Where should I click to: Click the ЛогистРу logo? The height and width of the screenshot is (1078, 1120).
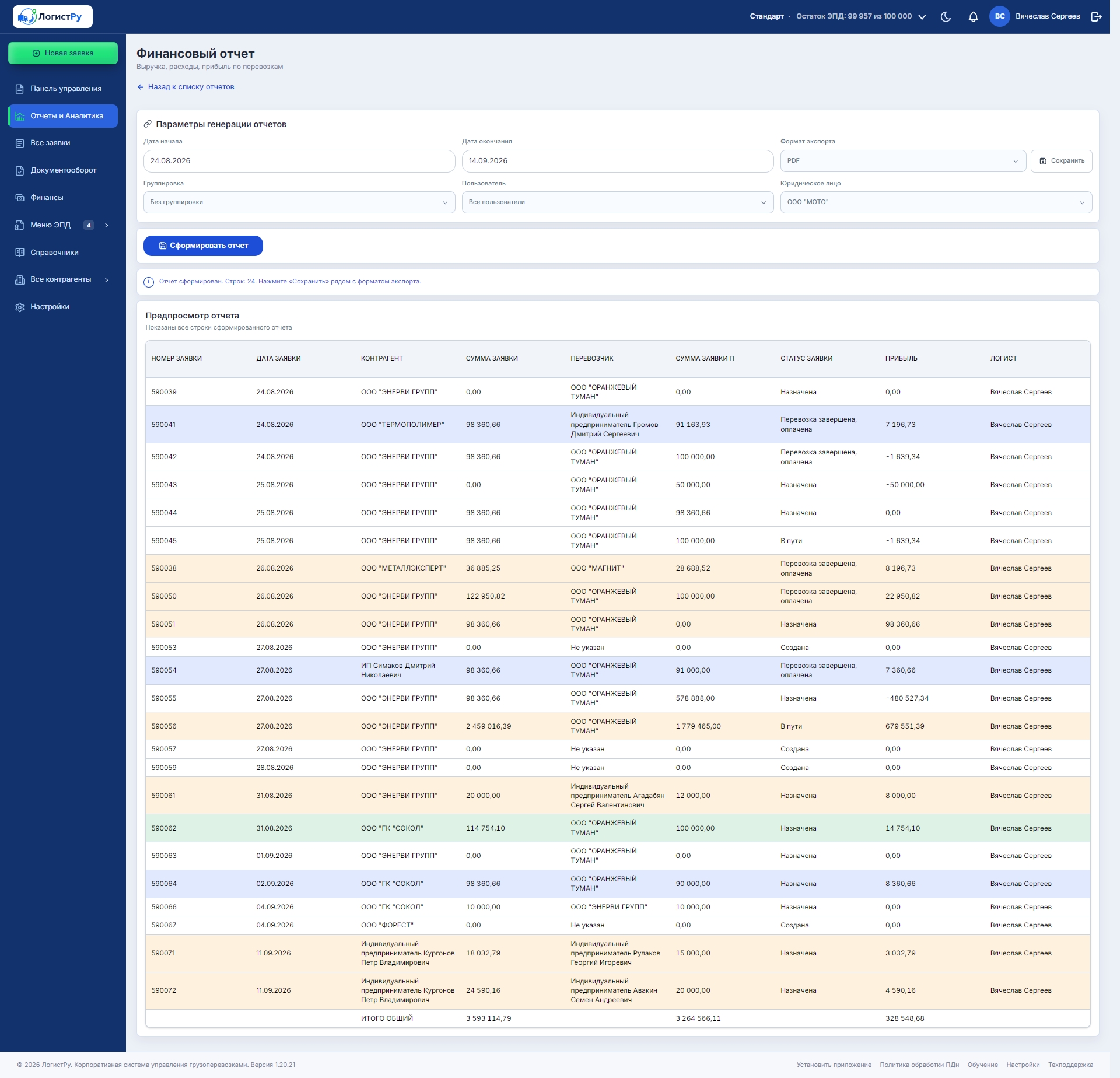(x=52, y=16)
